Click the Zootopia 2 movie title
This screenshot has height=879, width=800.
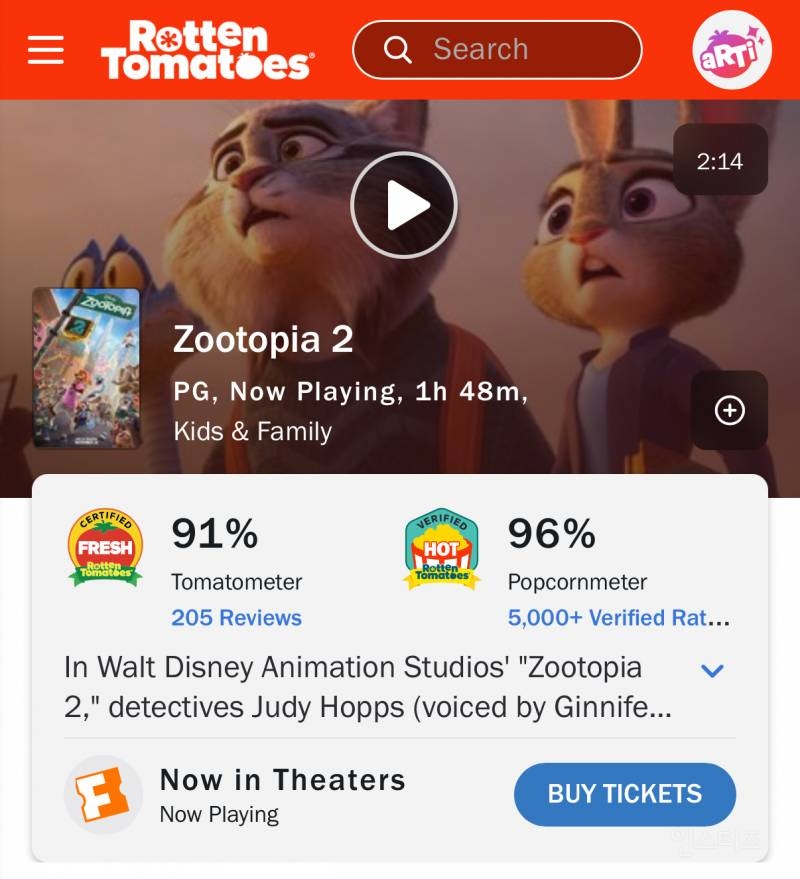(x=263, y=340)
